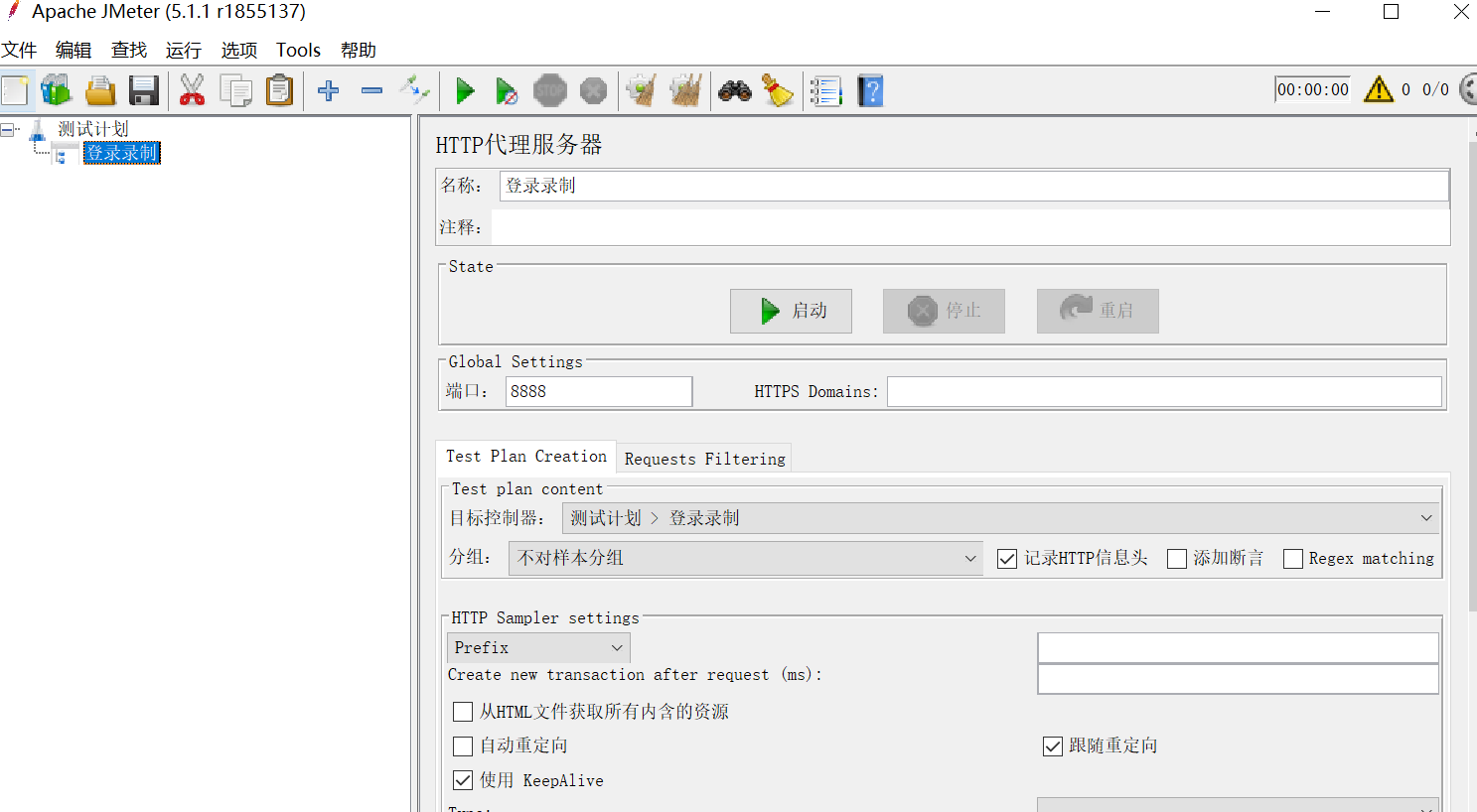Open the 选项 menu

[x=239, y=50]
